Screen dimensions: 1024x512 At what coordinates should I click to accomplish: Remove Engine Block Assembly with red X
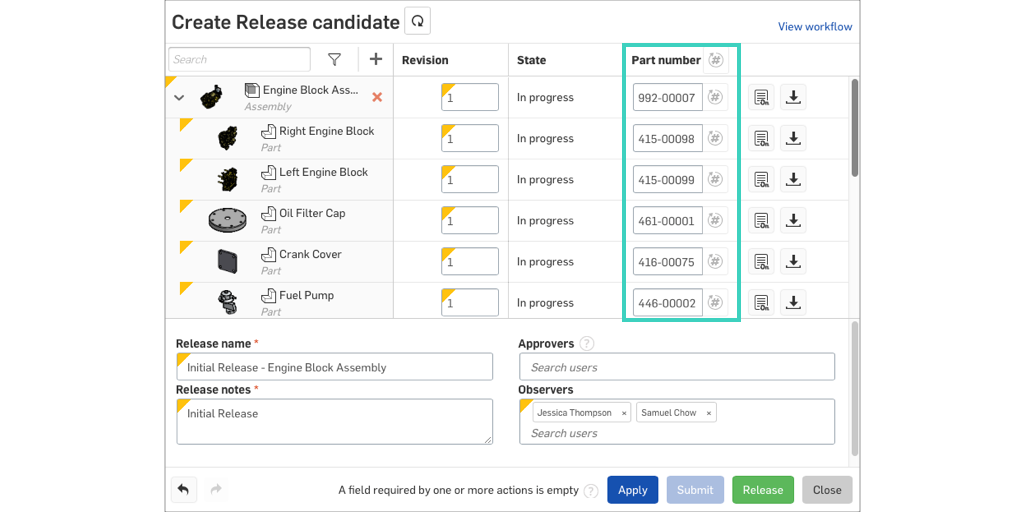click(377, 97)
